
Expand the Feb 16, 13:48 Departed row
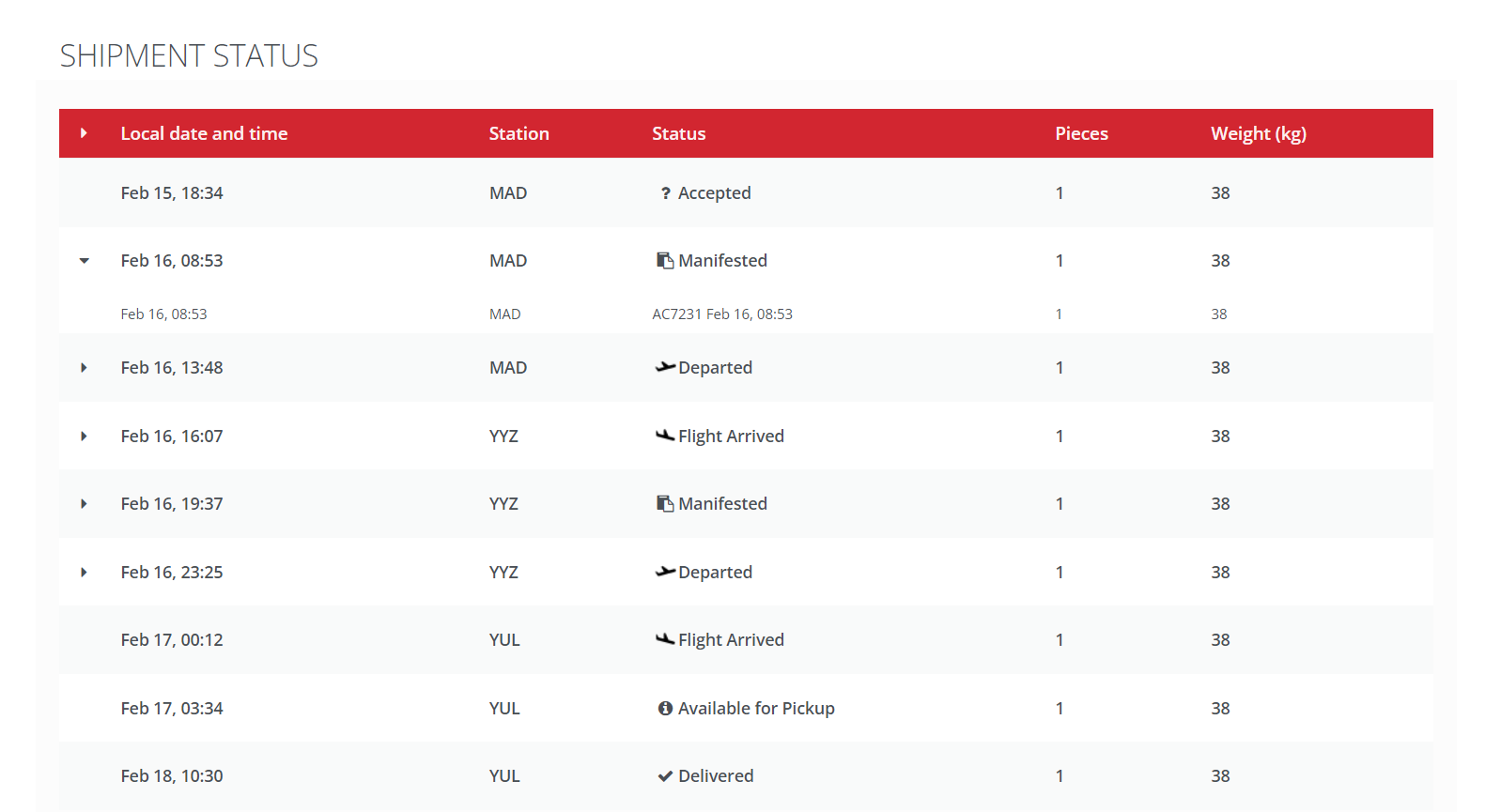(x=84, y=368)
